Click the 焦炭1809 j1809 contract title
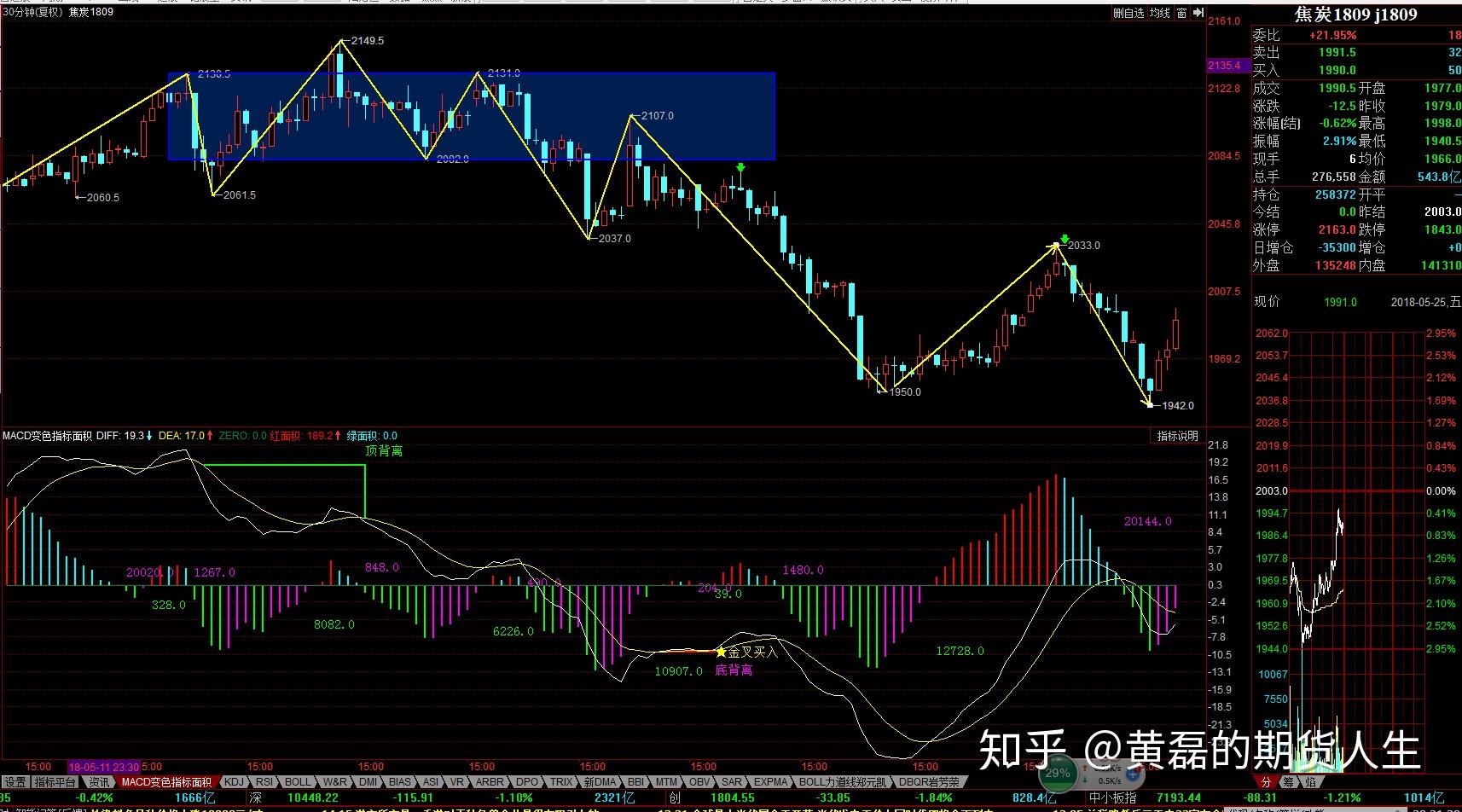This screenshot has height=812, width=1462. pyautogui.click(x=1355, y=14)
